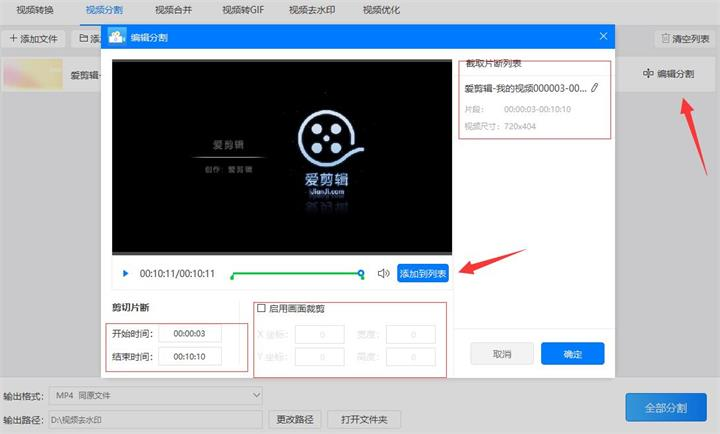This screenshot has width=720, height=434.
Task: Click 添加文件 in main window
Action: [x=34, y=39]
